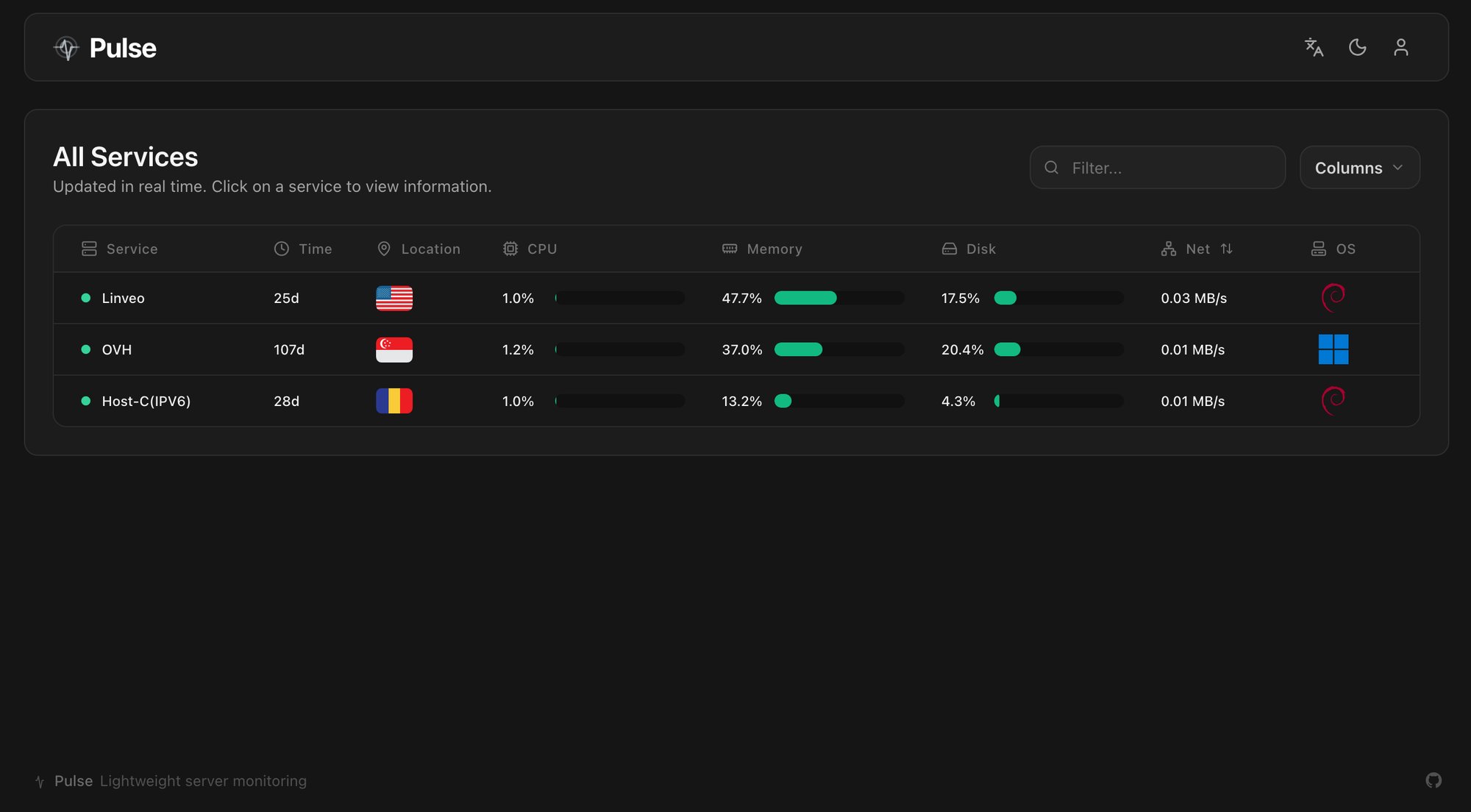Image resolution: width=1471 pixels, height=812 pixels.
Task: Click the Romania flag for Host-C
Action: click(x=394, y=401)
